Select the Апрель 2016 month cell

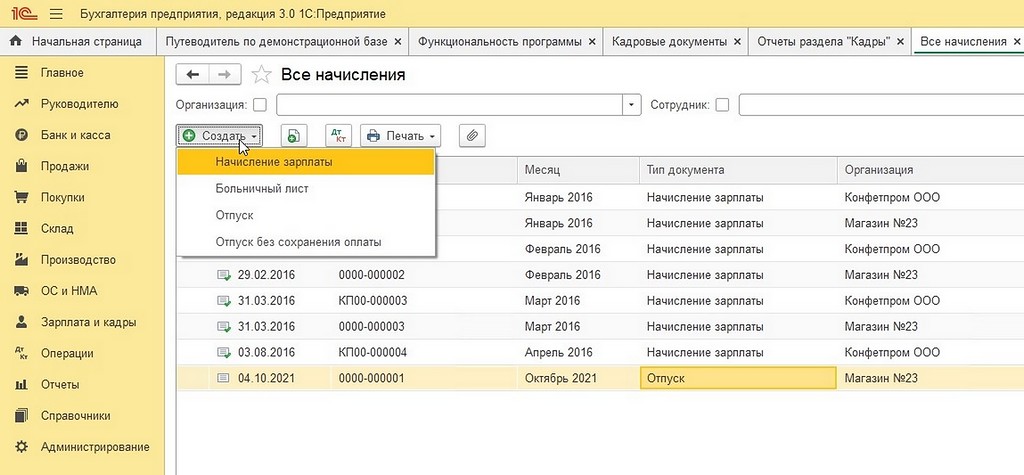558,353
